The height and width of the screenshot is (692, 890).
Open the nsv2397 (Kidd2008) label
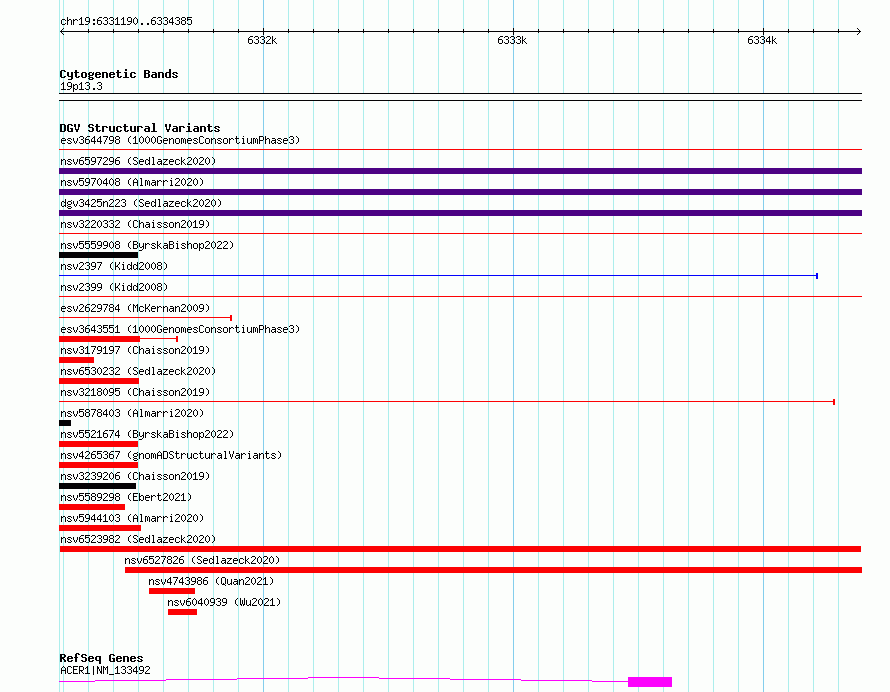click(114, 266)
